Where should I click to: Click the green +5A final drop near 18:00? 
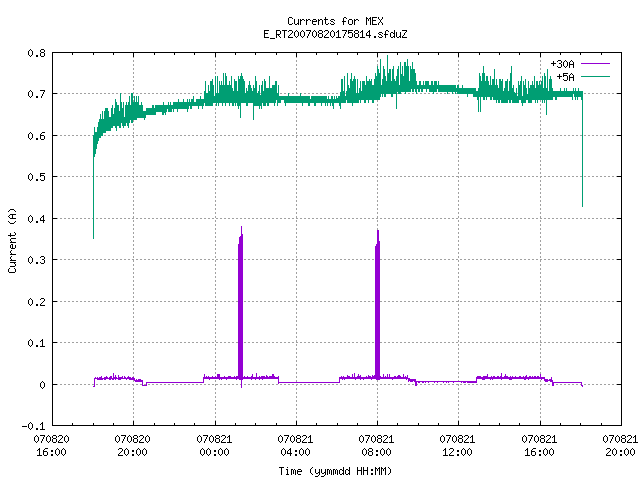pyautogui.click(x=582, y=151)
